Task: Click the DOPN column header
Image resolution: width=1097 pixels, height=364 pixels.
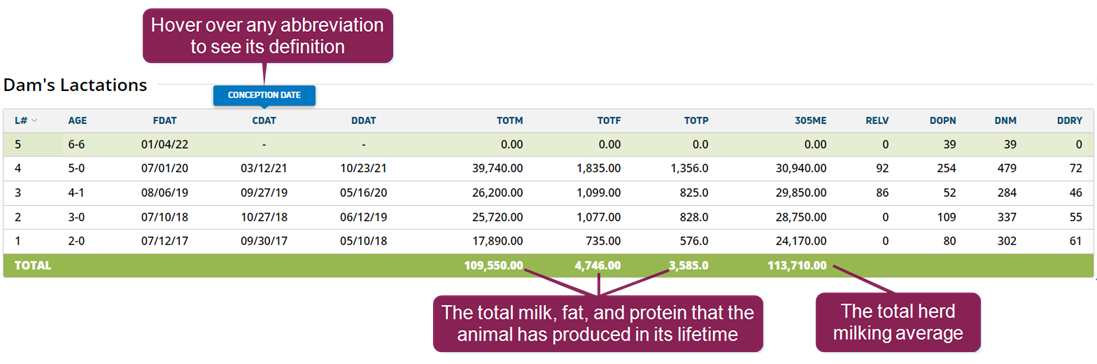Action: [x=943, y=120]
